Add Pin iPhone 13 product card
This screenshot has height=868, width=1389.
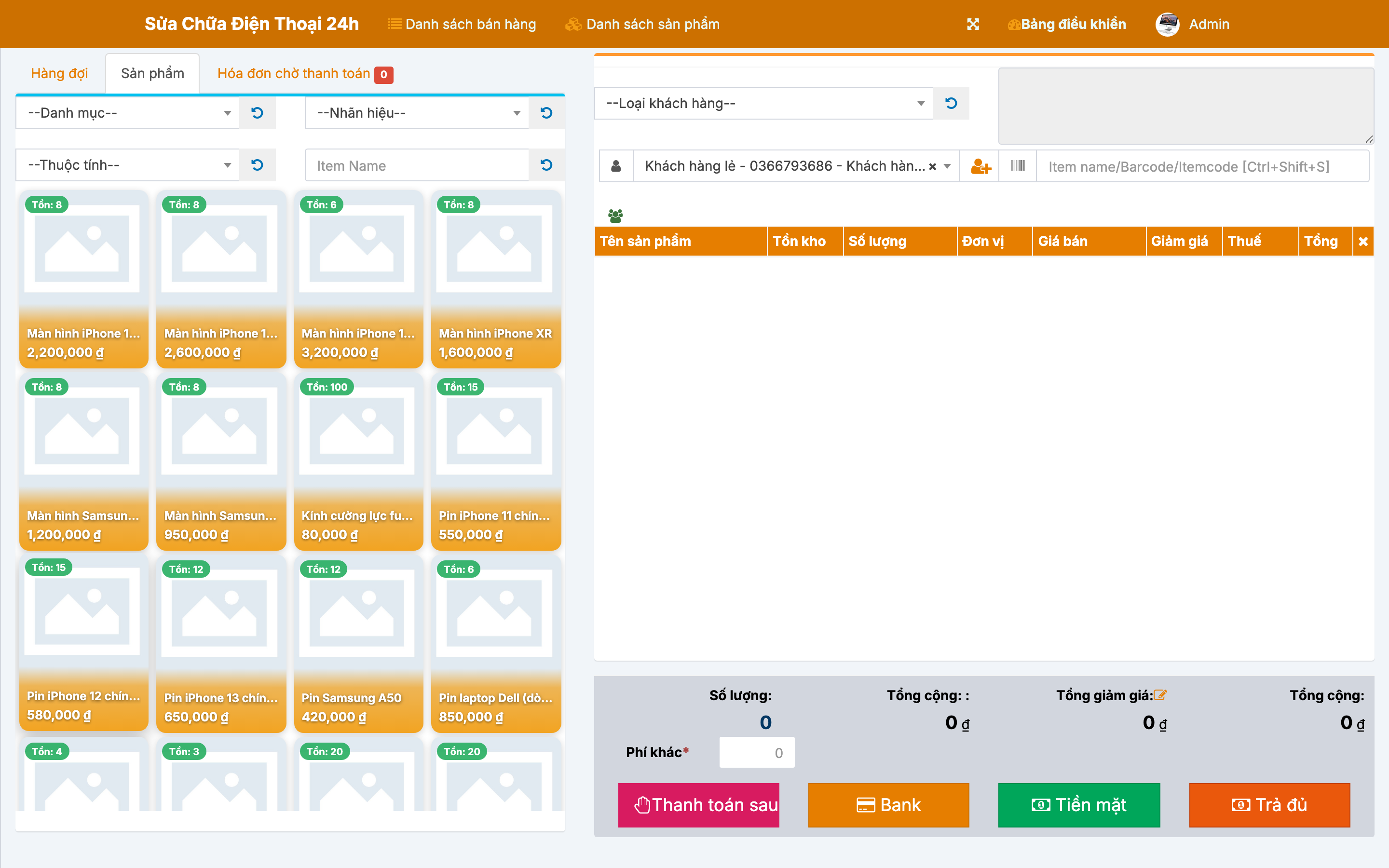tap(221, 644)
